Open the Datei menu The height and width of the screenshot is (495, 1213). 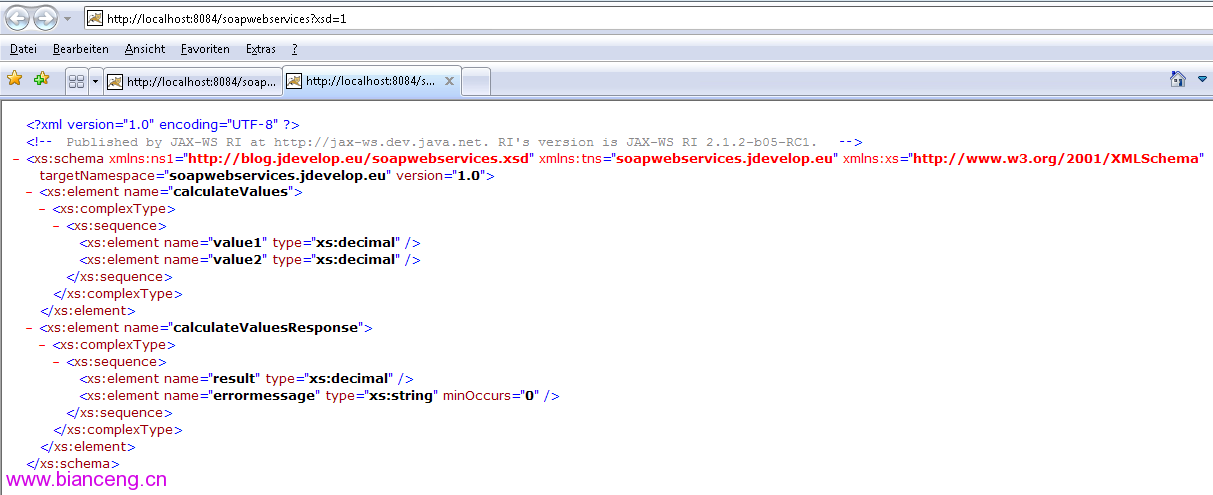[23, 48]
